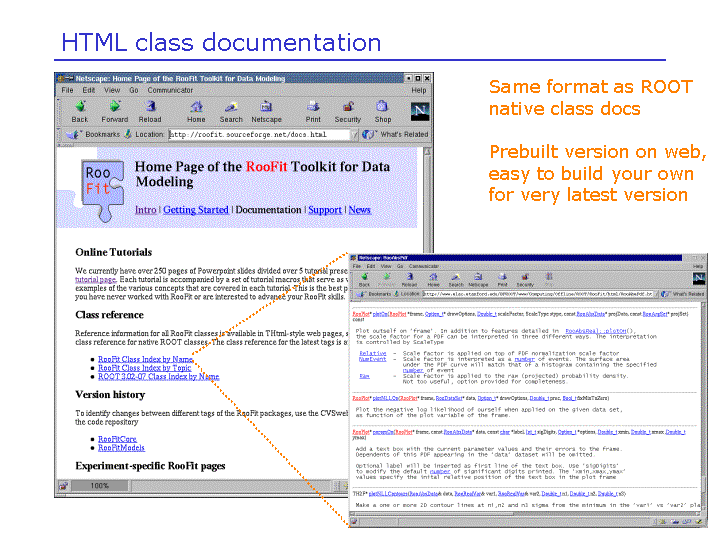720x540 pixels.
Task: Open the RooFitModels link
Action: (121, 448)
